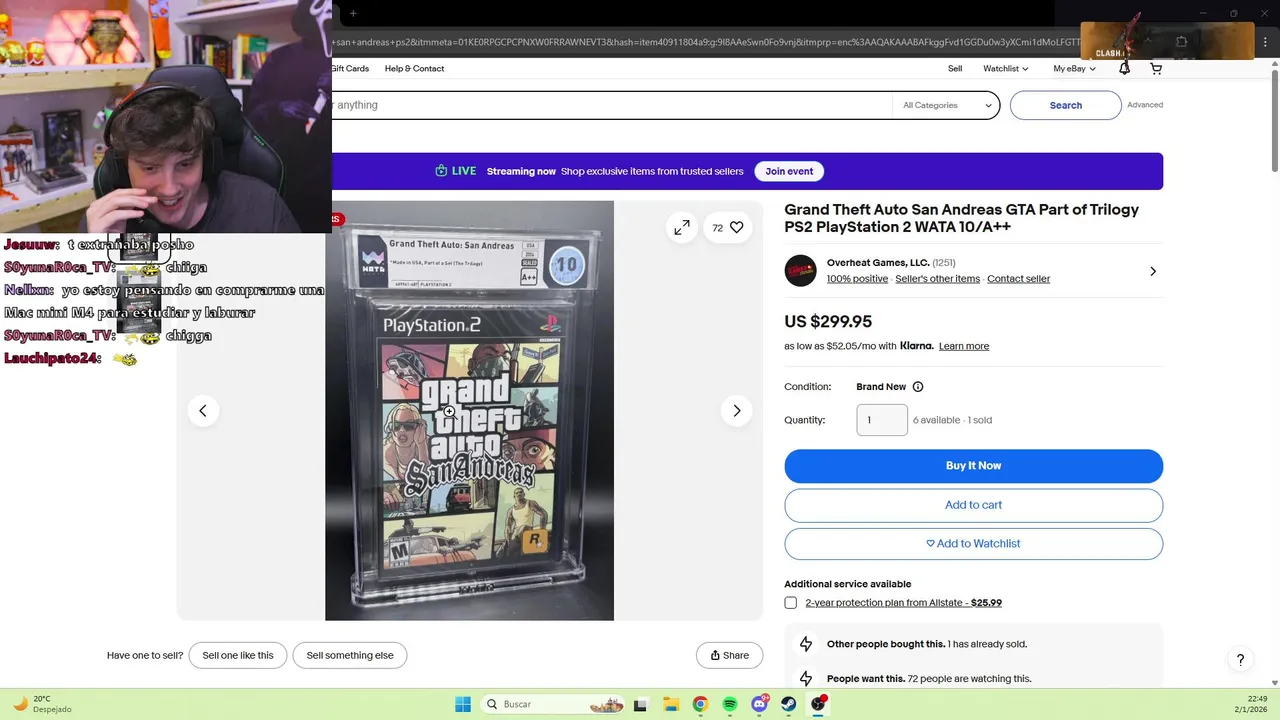Screen dimensions: 1280x720
Task: Open the All Categories dropdown
Action: [x=947, y=105]
